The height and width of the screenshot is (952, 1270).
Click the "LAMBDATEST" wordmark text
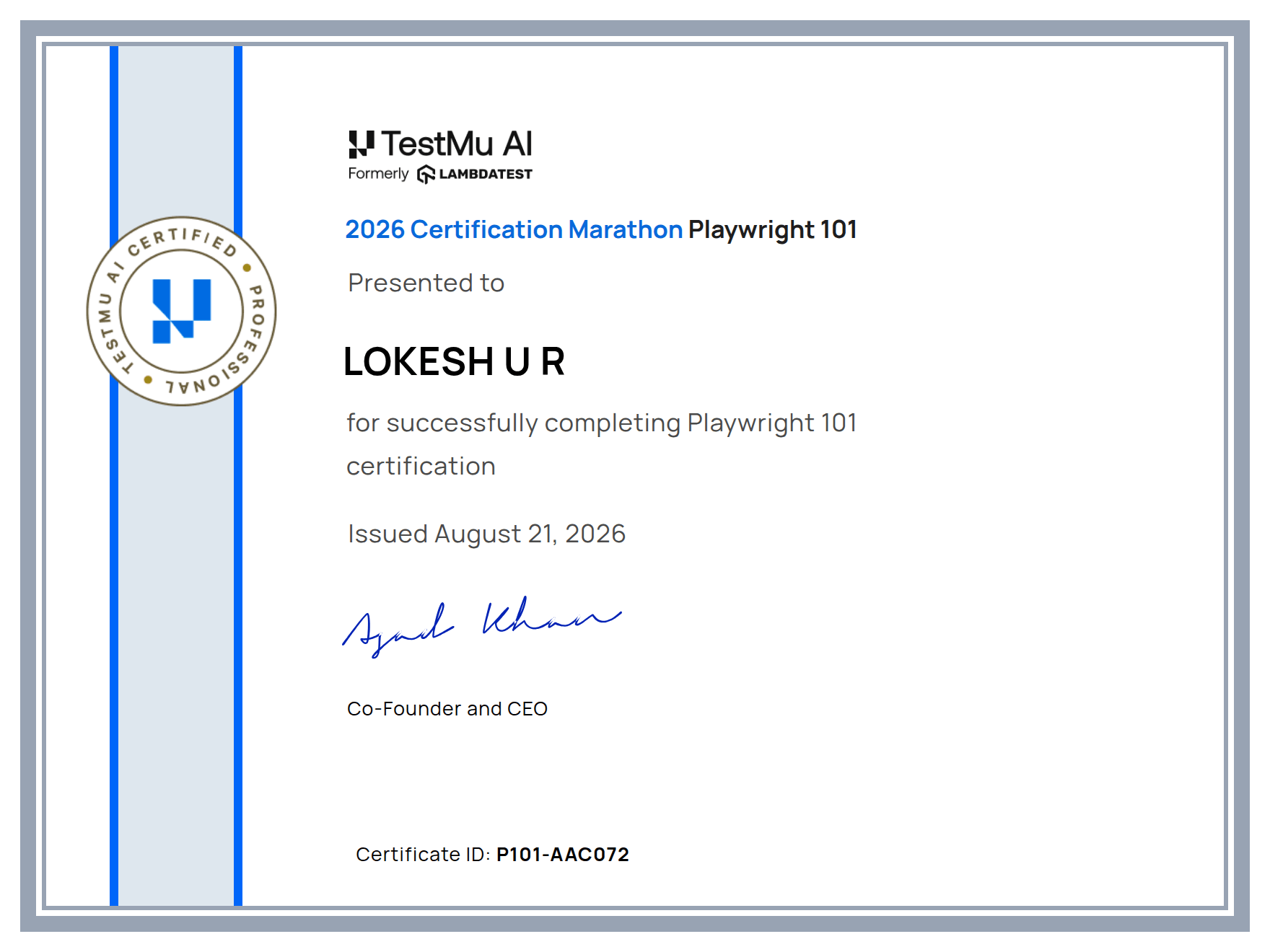click(x=486, y=175)
